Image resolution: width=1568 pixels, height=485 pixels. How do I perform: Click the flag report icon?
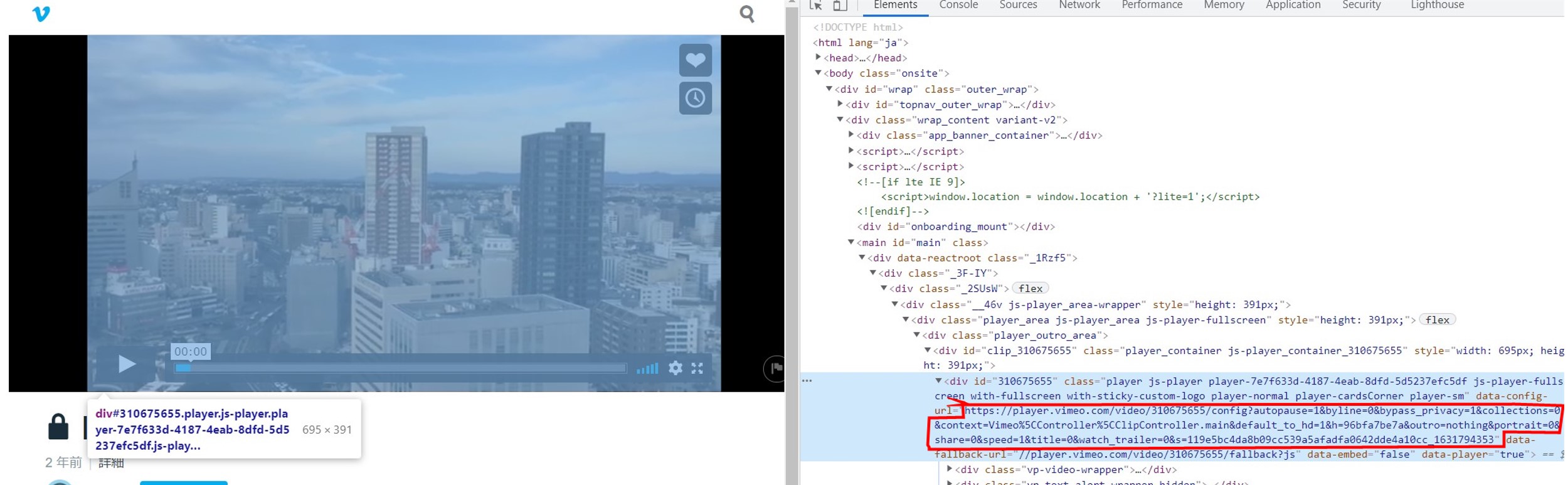coord(775,368)
